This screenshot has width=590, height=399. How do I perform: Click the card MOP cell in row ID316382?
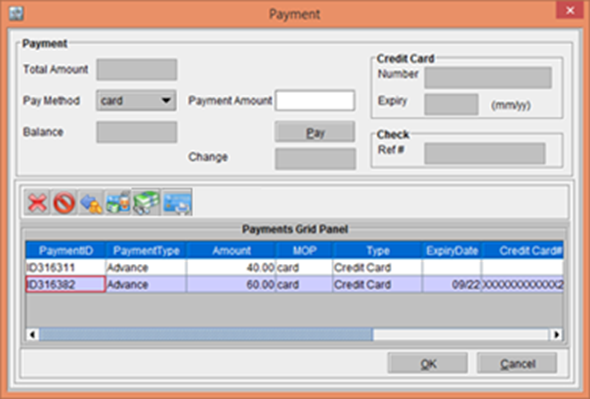click(x=304, y=284)
